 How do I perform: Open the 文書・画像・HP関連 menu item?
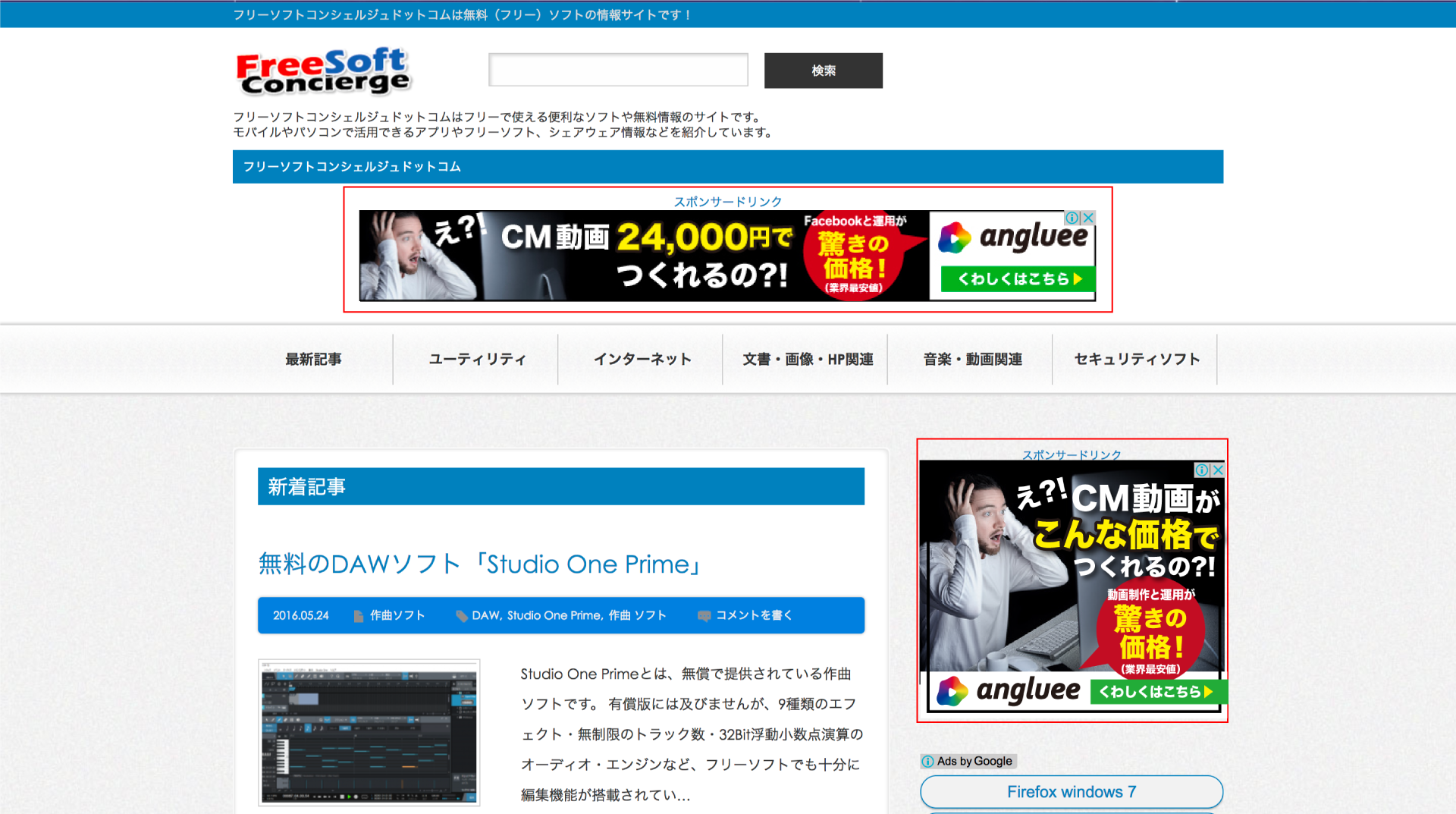click(808, 360)
